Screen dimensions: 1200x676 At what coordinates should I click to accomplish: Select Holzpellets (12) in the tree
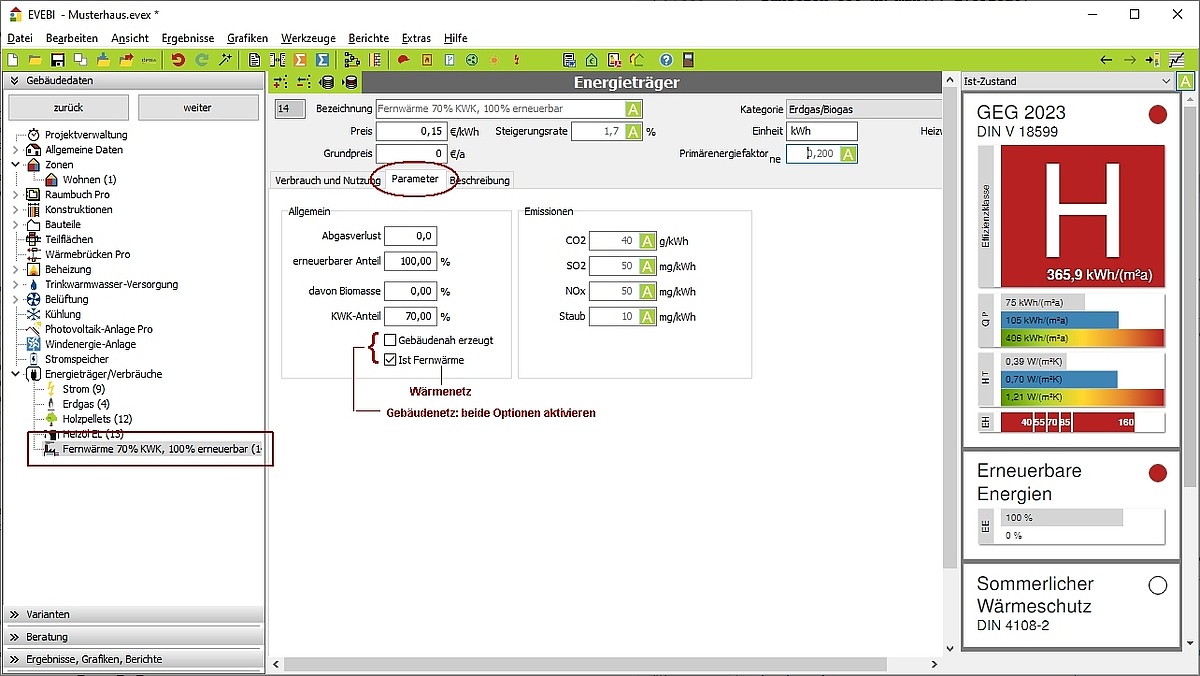97,419
